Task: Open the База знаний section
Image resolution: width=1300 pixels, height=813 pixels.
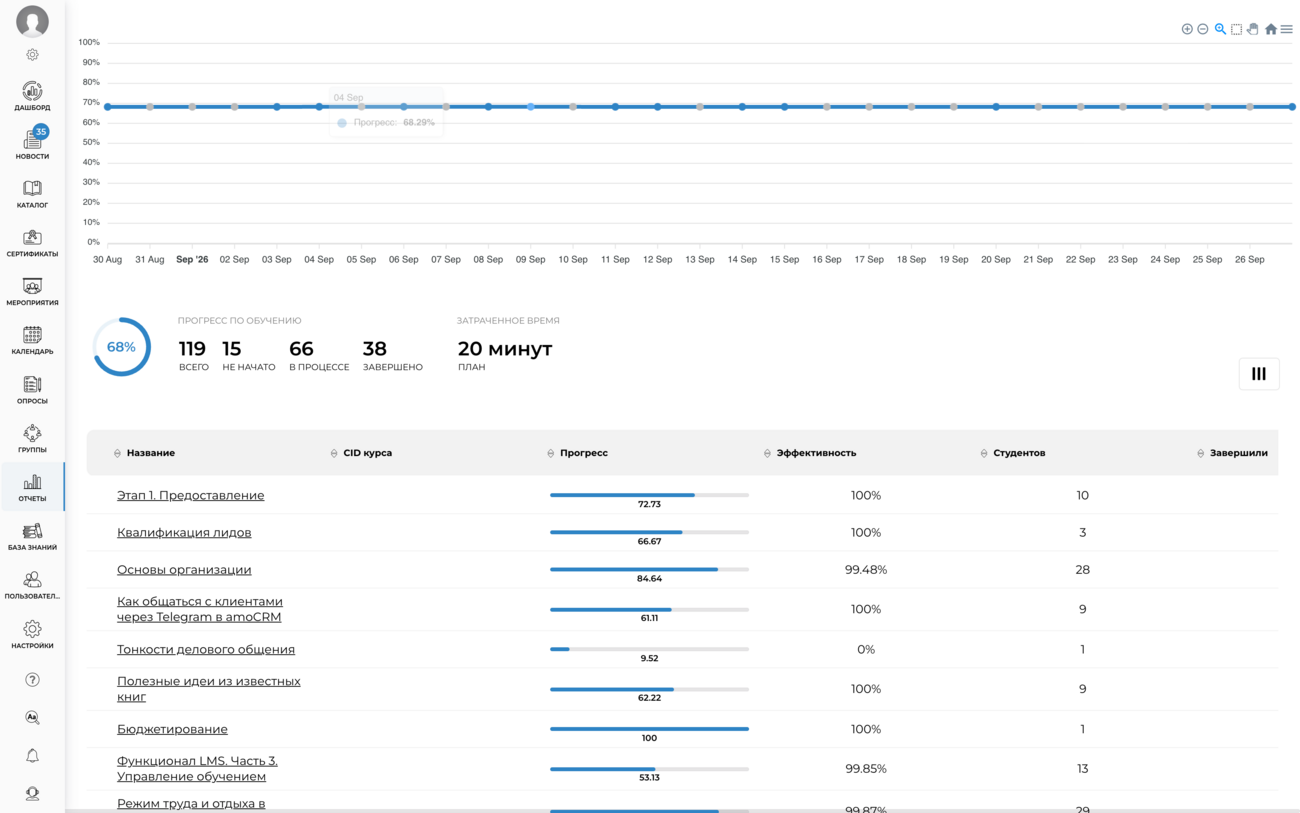Action: point(32,536)
